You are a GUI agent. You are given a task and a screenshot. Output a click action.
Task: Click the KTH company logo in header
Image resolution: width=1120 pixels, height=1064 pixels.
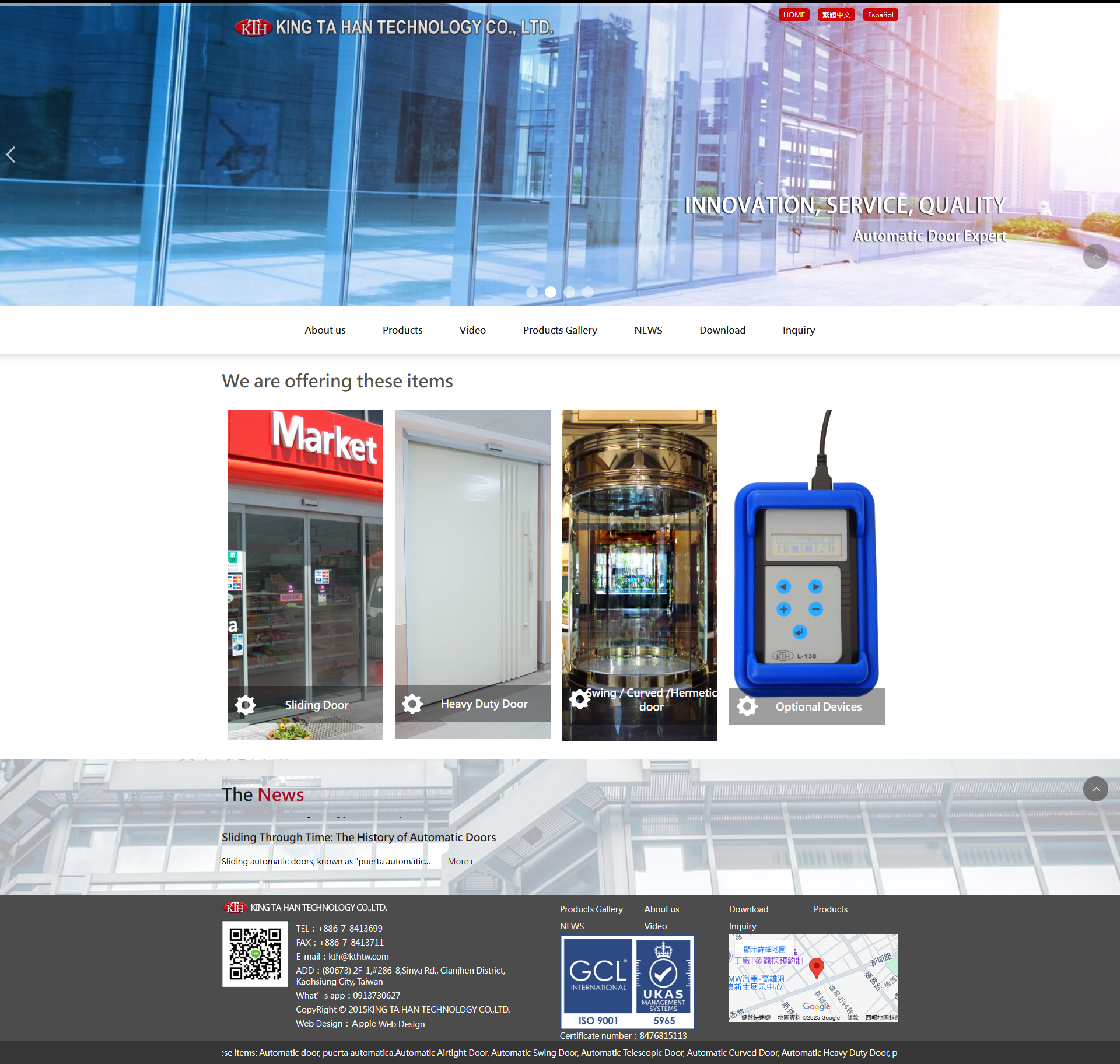click(x=253, y=27)
